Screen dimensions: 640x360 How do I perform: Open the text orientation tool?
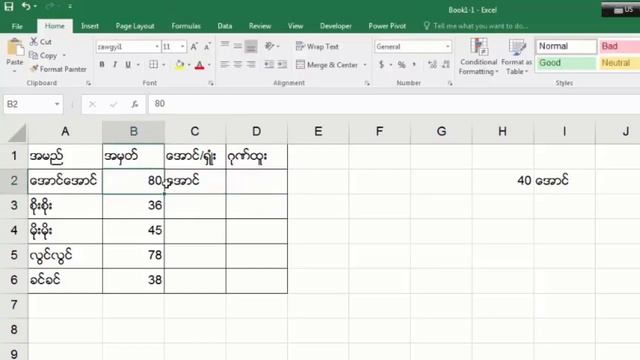pos(269,46)
